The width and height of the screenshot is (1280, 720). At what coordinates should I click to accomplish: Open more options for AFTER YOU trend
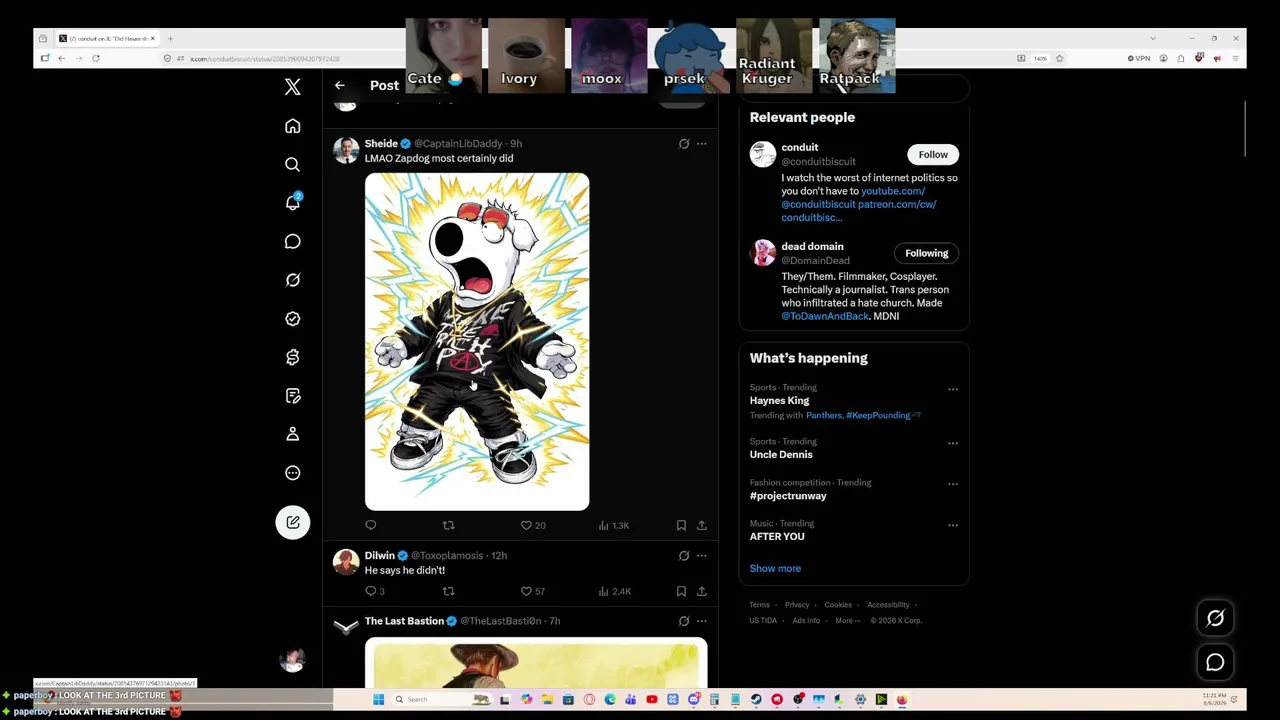point(952,525)
